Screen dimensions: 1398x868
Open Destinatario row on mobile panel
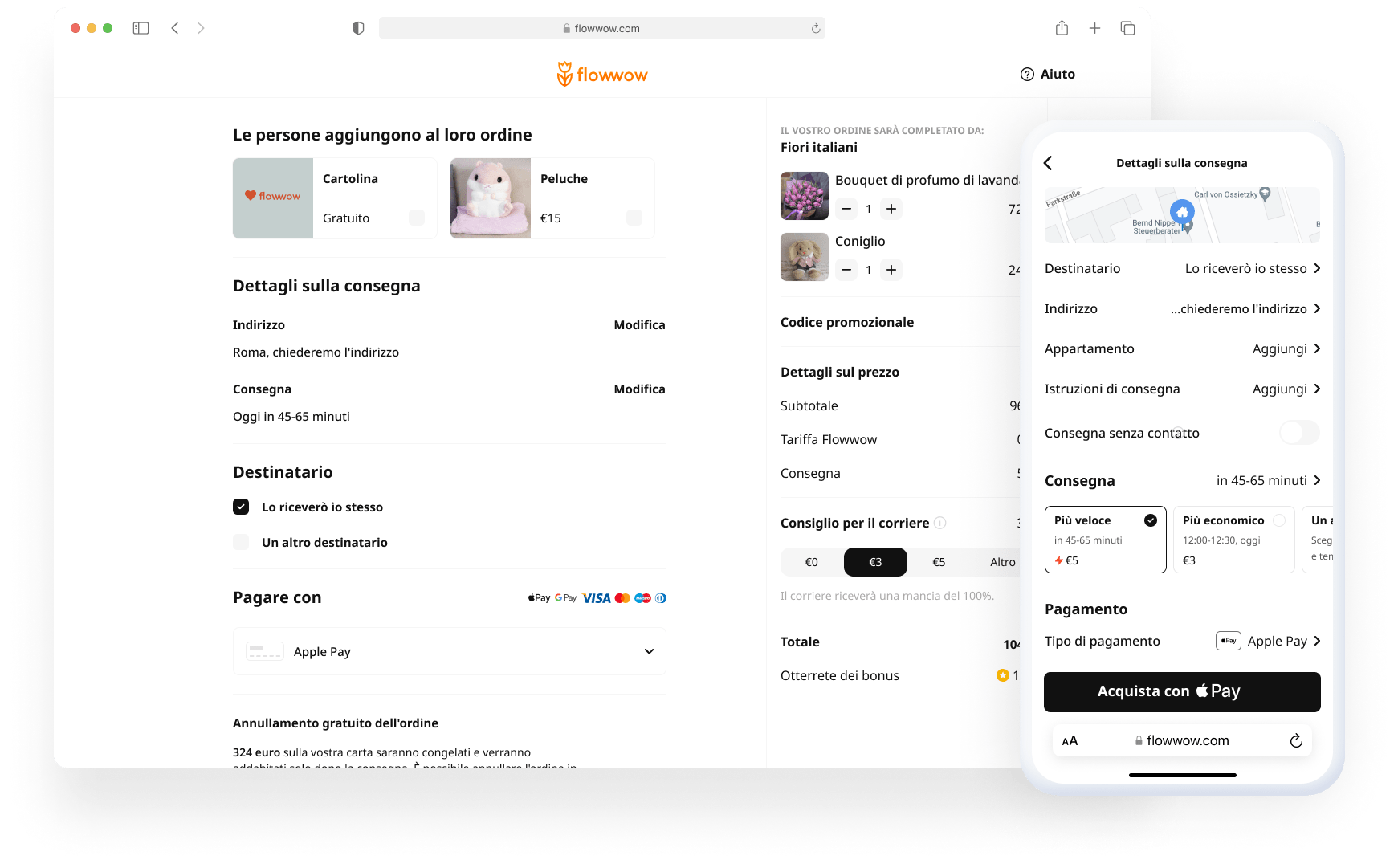coord(1182,268)
